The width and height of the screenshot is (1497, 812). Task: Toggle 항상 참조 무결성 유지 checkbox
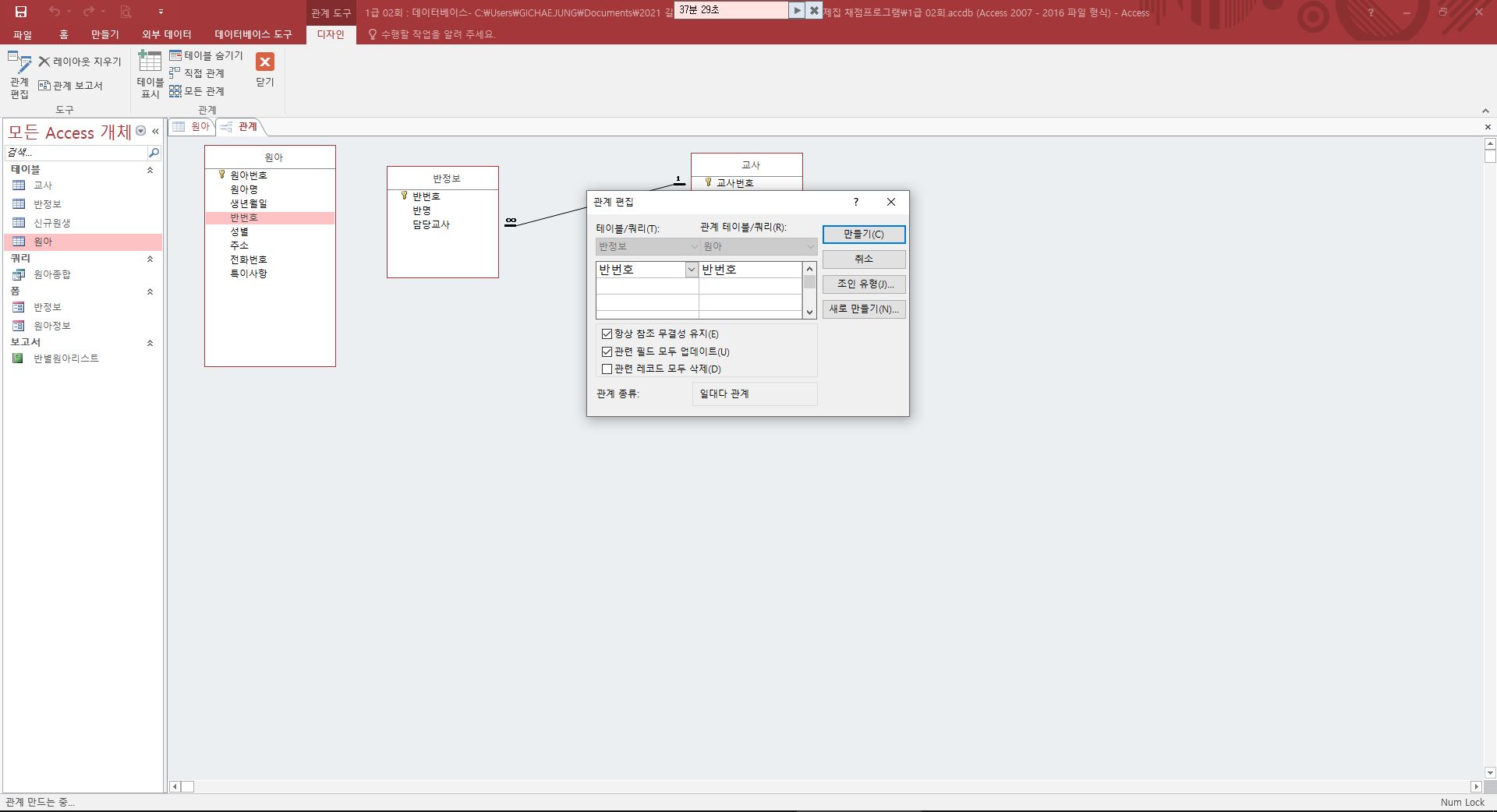pyautogui.click(x=607, y=334)
